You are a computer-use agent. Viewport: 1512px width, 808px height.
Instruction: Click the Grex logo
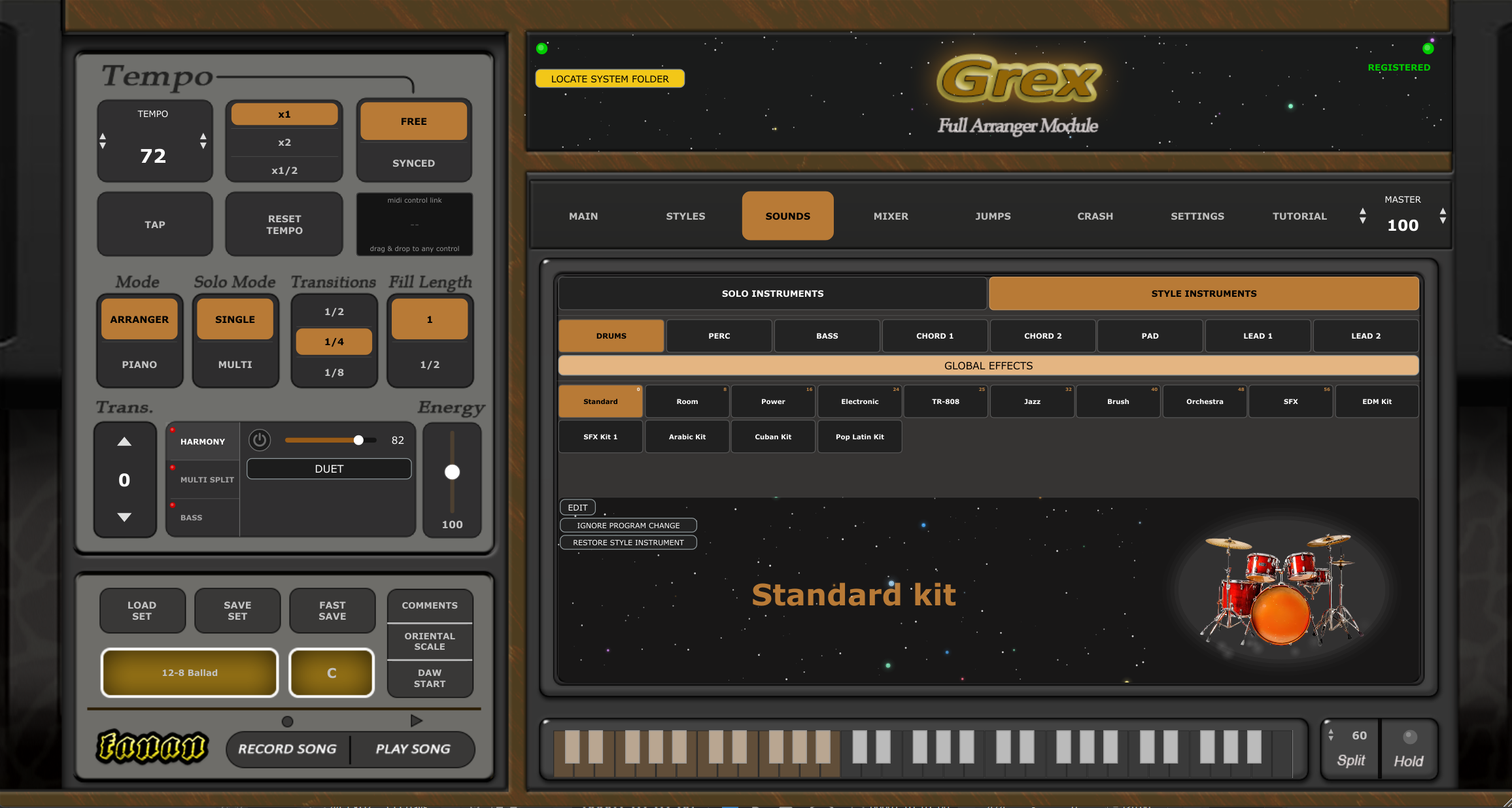1018,80
